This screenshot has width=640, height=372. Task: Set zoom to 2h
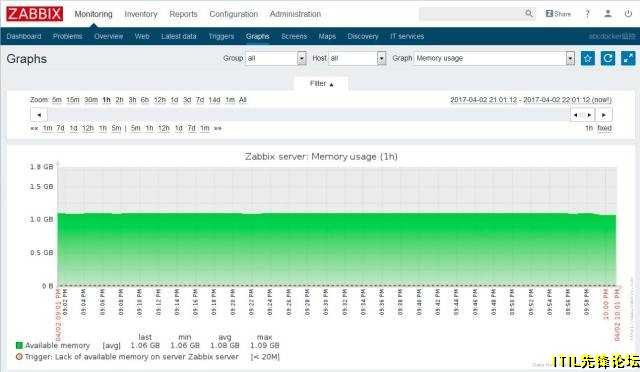[119, 100]
